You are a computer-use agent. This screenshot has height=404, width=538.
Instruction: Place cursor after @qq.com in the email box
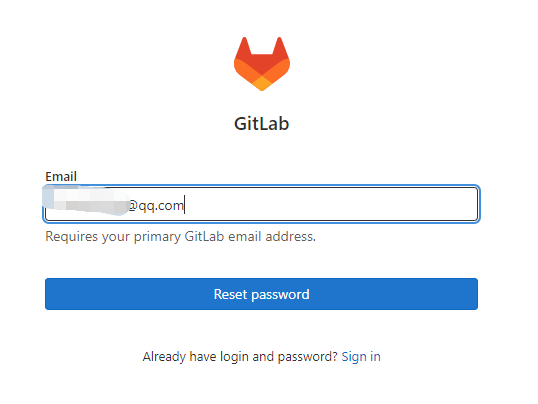185,205
